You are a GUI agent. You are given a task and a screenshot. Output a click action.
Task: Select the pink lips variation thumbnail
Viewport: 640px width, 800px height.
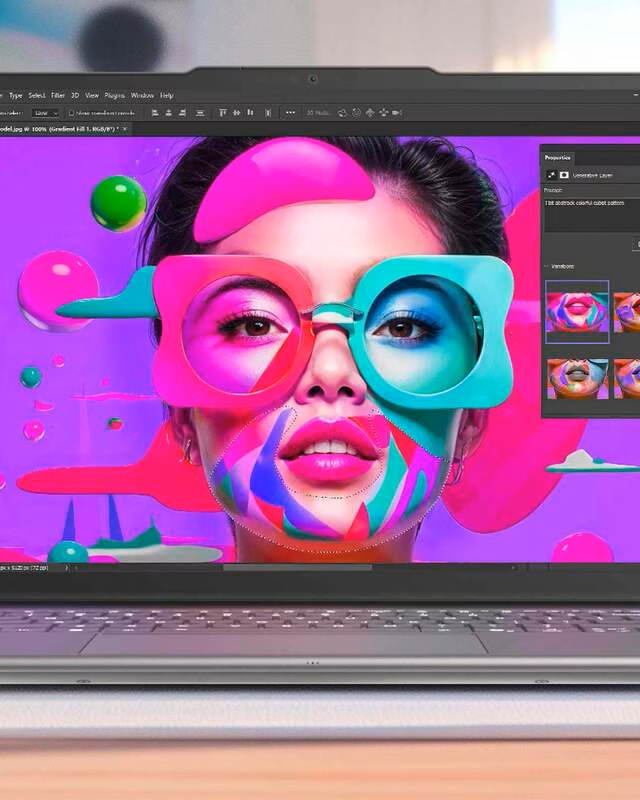coord(577,311)
